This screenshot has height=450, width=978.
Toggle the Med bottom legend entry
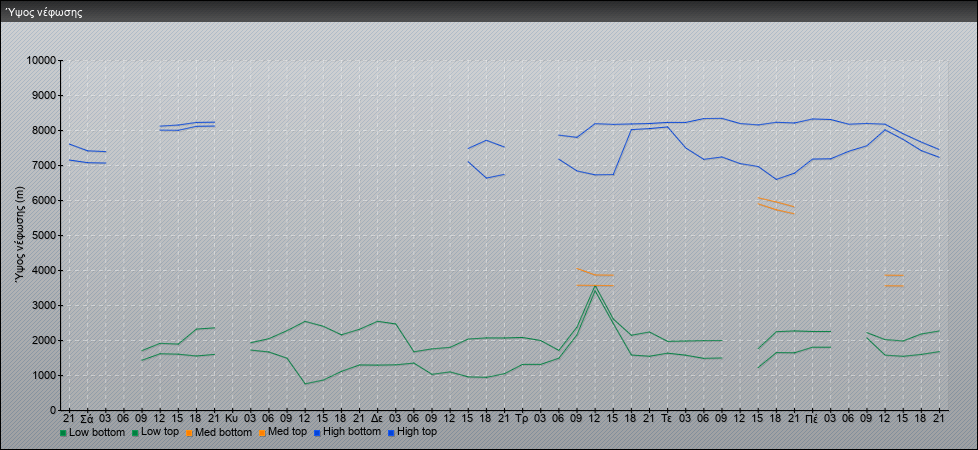[x=218, y=432]
